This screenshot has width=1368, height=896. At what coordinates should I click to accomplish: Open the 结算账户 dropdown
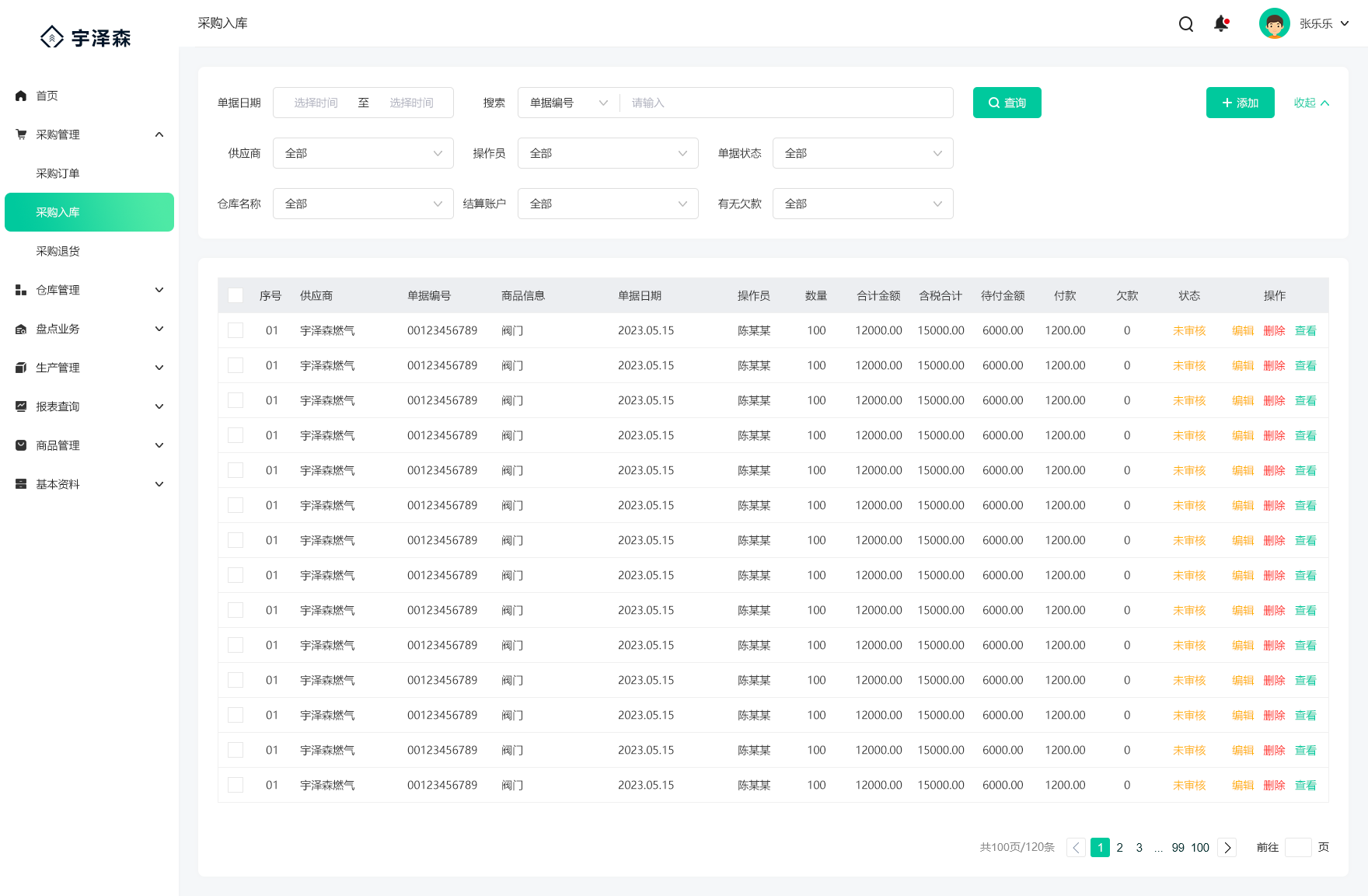tap(608, 204)
